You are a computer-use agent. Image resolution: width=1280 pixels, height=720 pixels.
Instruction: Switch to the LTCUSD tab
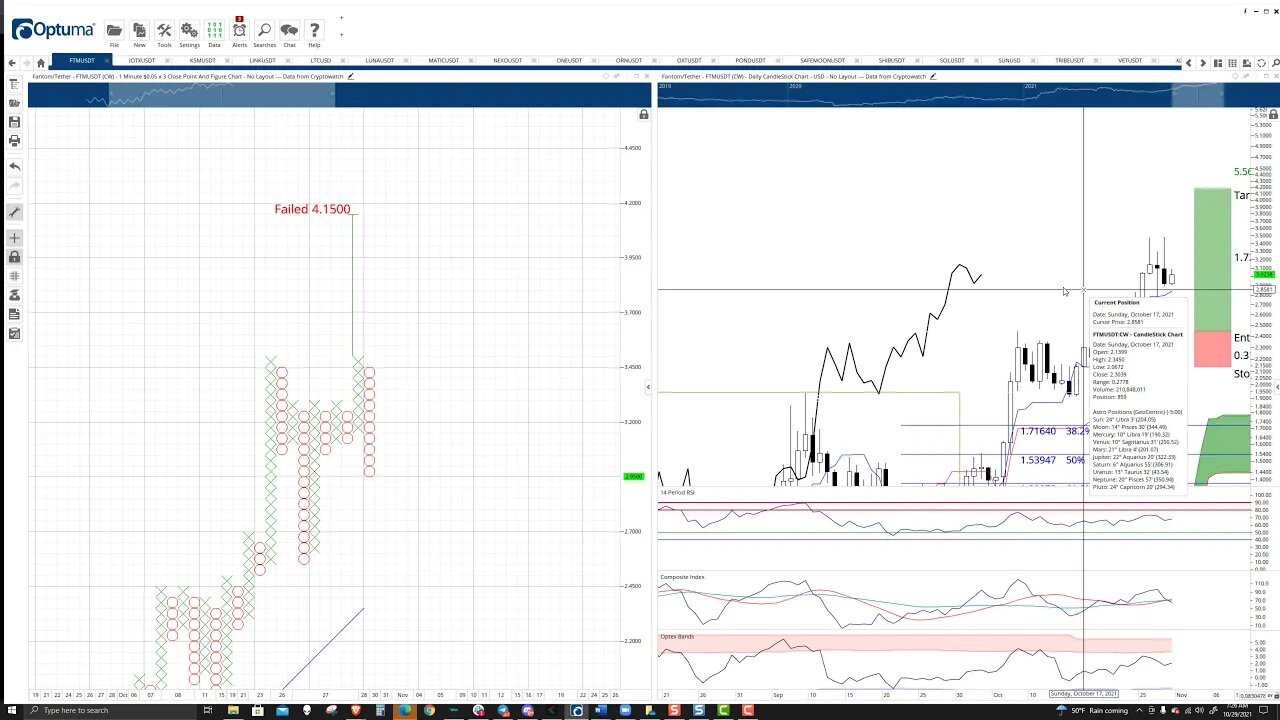[x=320, y=61]
